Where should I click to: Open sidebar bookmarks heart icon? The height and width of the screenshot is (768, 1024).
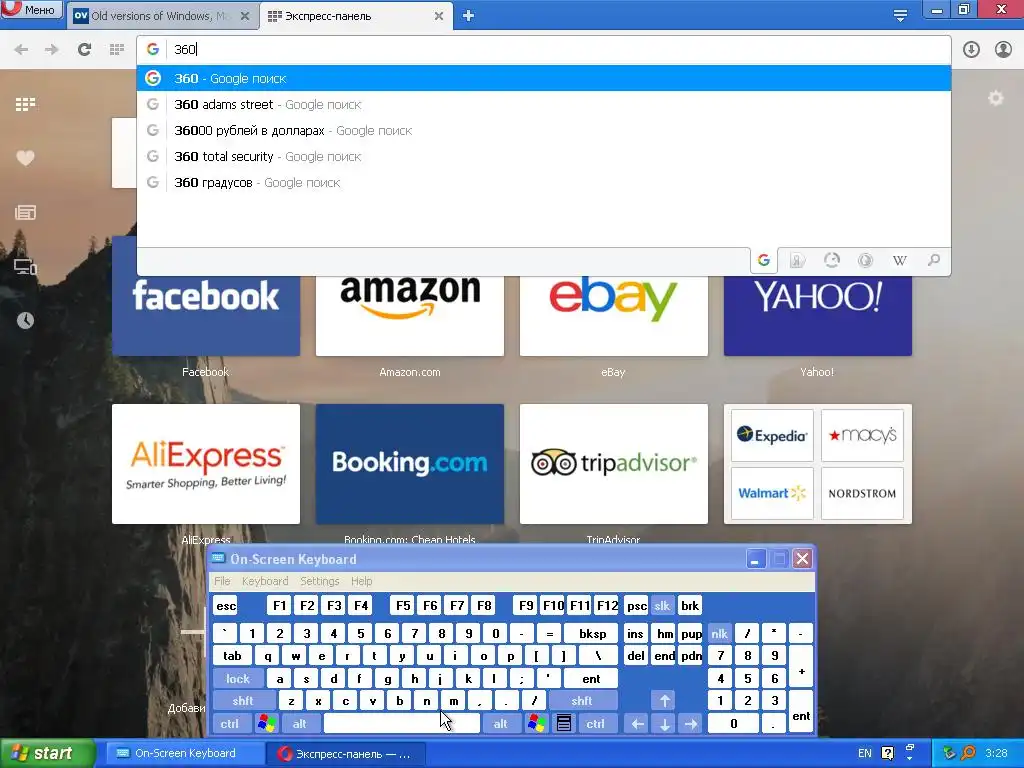pos(25,158)
